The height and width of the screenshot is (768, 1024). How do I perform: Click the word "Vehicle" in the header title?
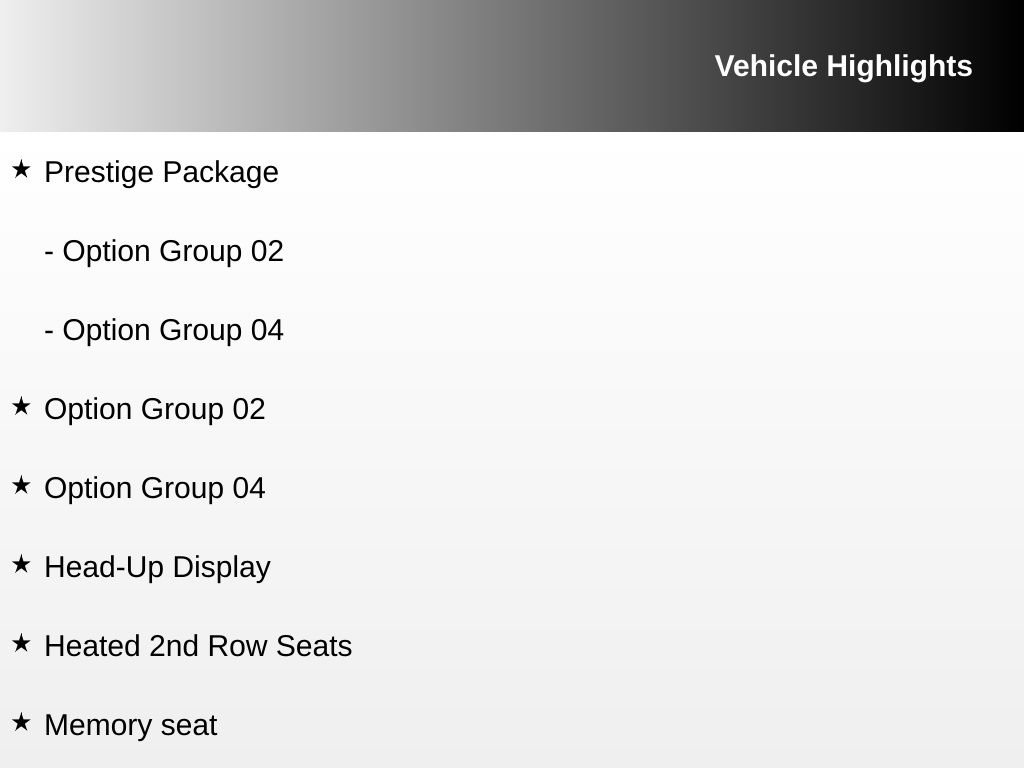tap(767, 66)
